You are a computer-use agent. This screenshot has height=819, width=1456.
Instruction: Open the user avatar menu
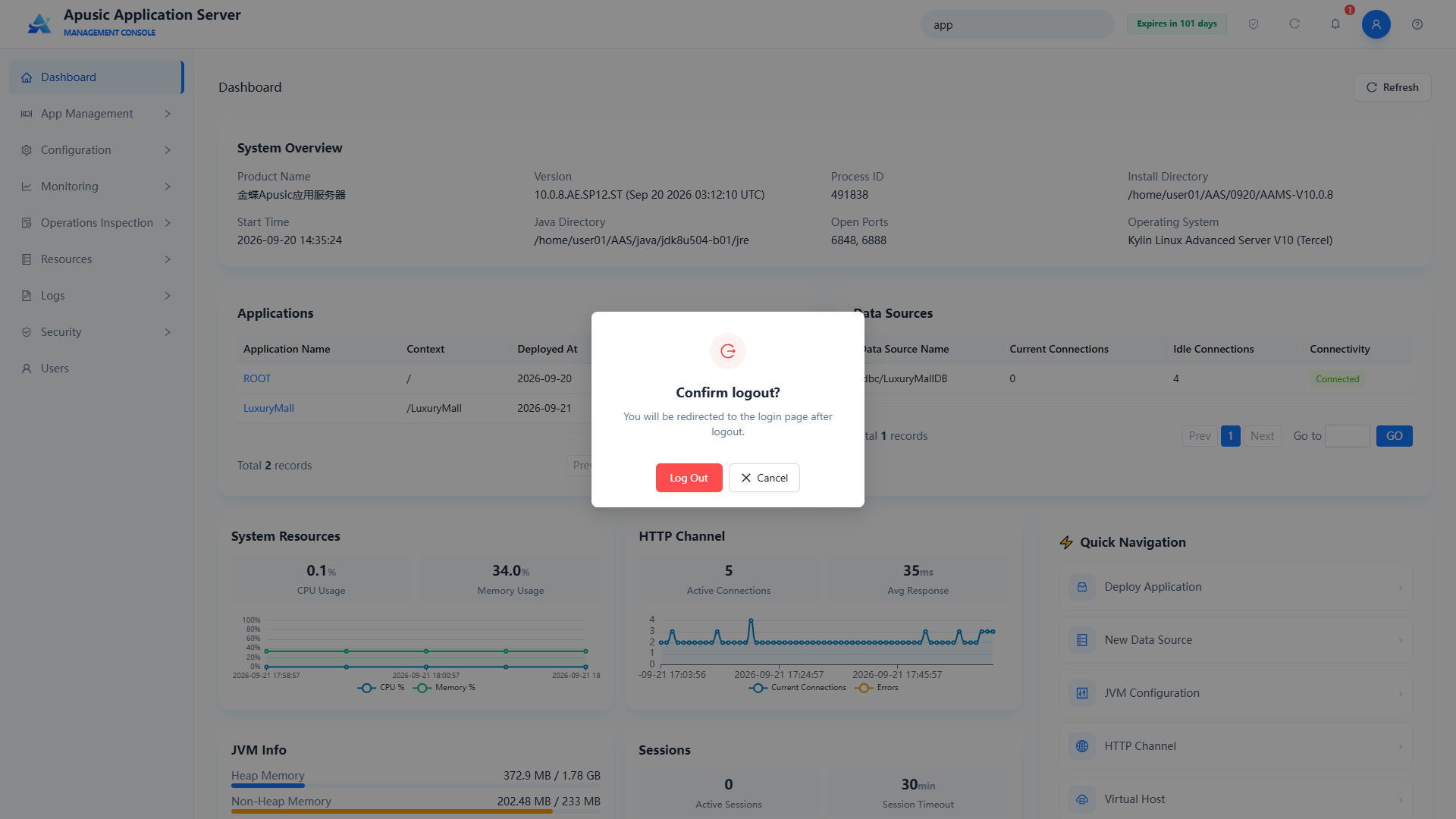coord(1376,24)
